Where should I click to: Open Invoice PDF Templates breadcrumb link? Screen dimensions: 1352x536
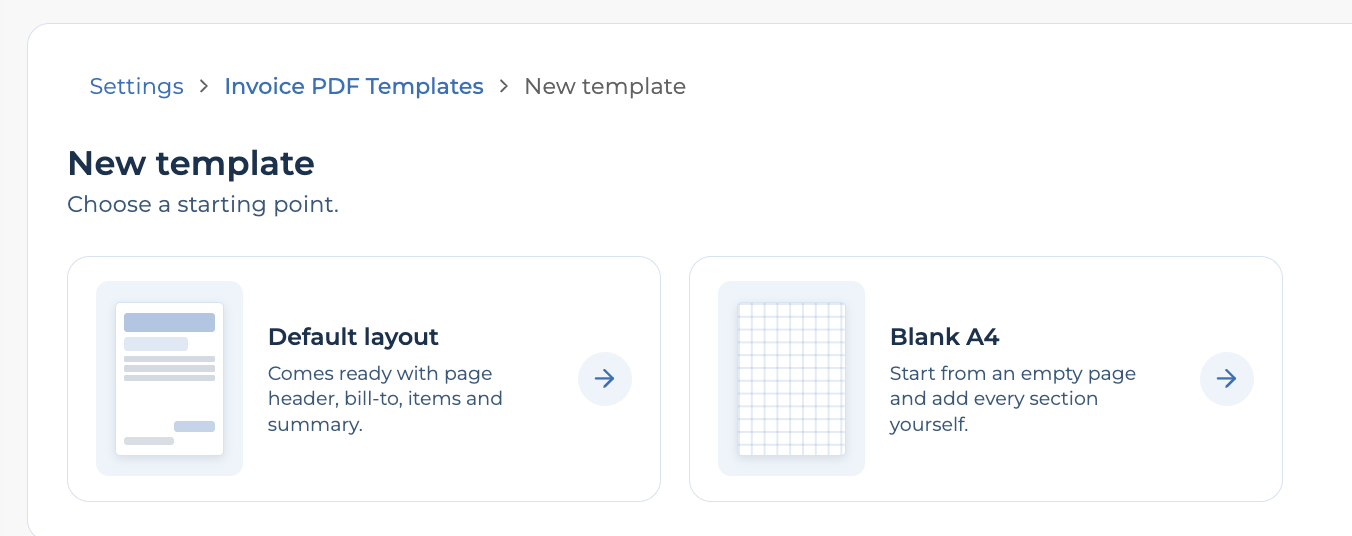pos(354,86)
